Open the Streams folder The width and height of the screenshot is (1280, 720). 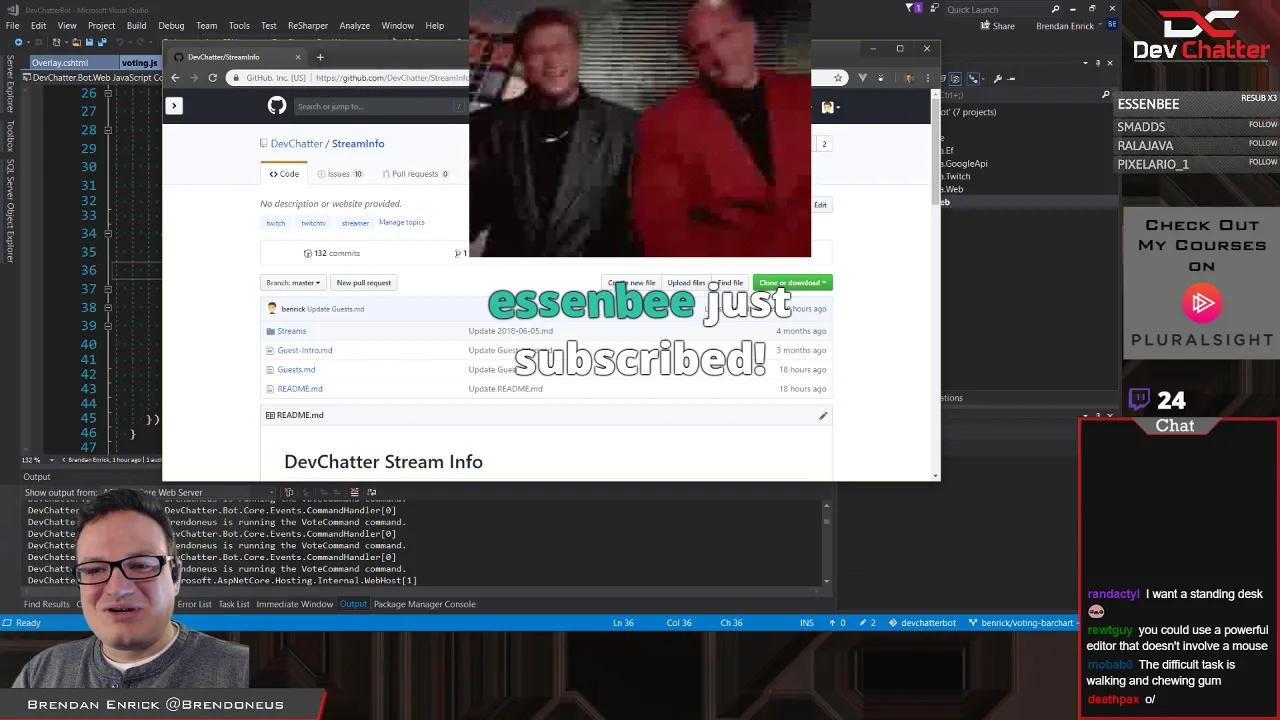(292, 331)
